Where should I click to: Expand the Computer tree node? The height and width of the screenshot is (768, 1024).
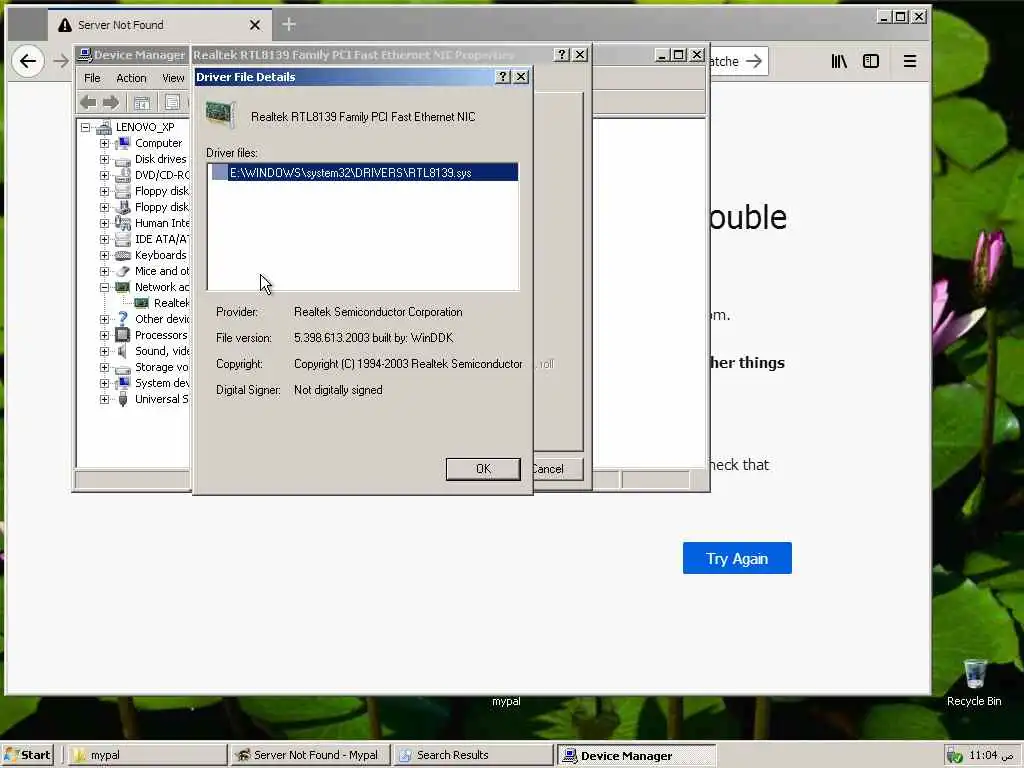pos(104,143)
